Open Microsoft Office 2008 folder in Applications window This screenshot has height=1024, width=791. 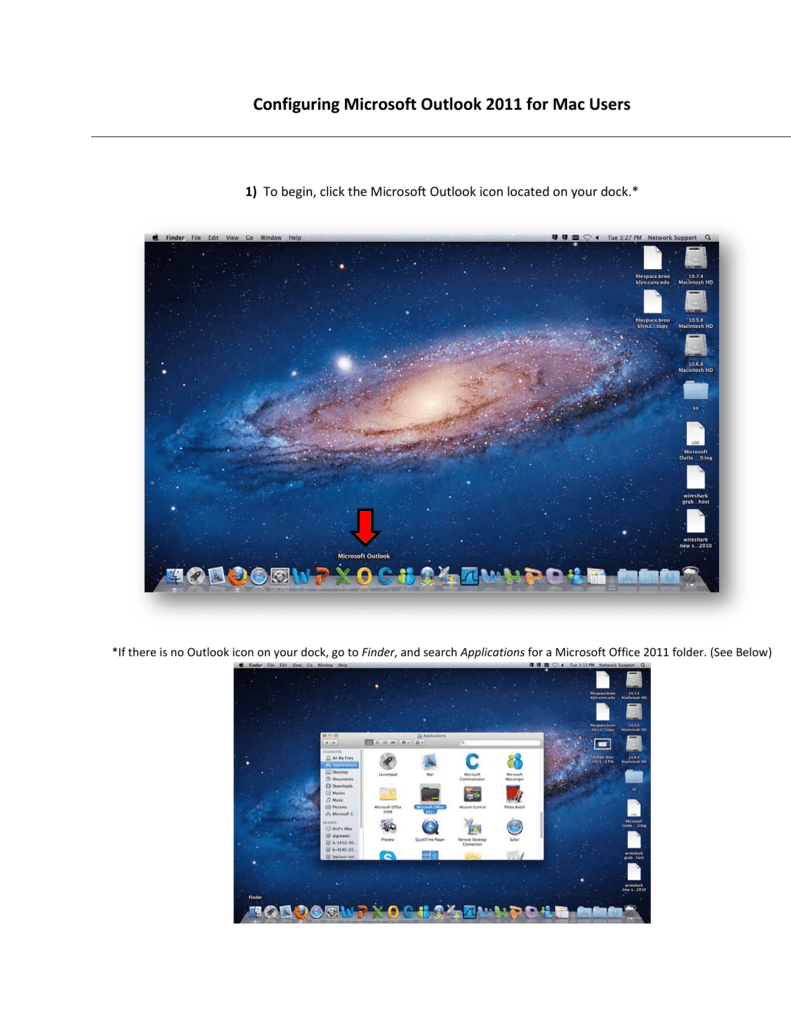tap(388, 798)
